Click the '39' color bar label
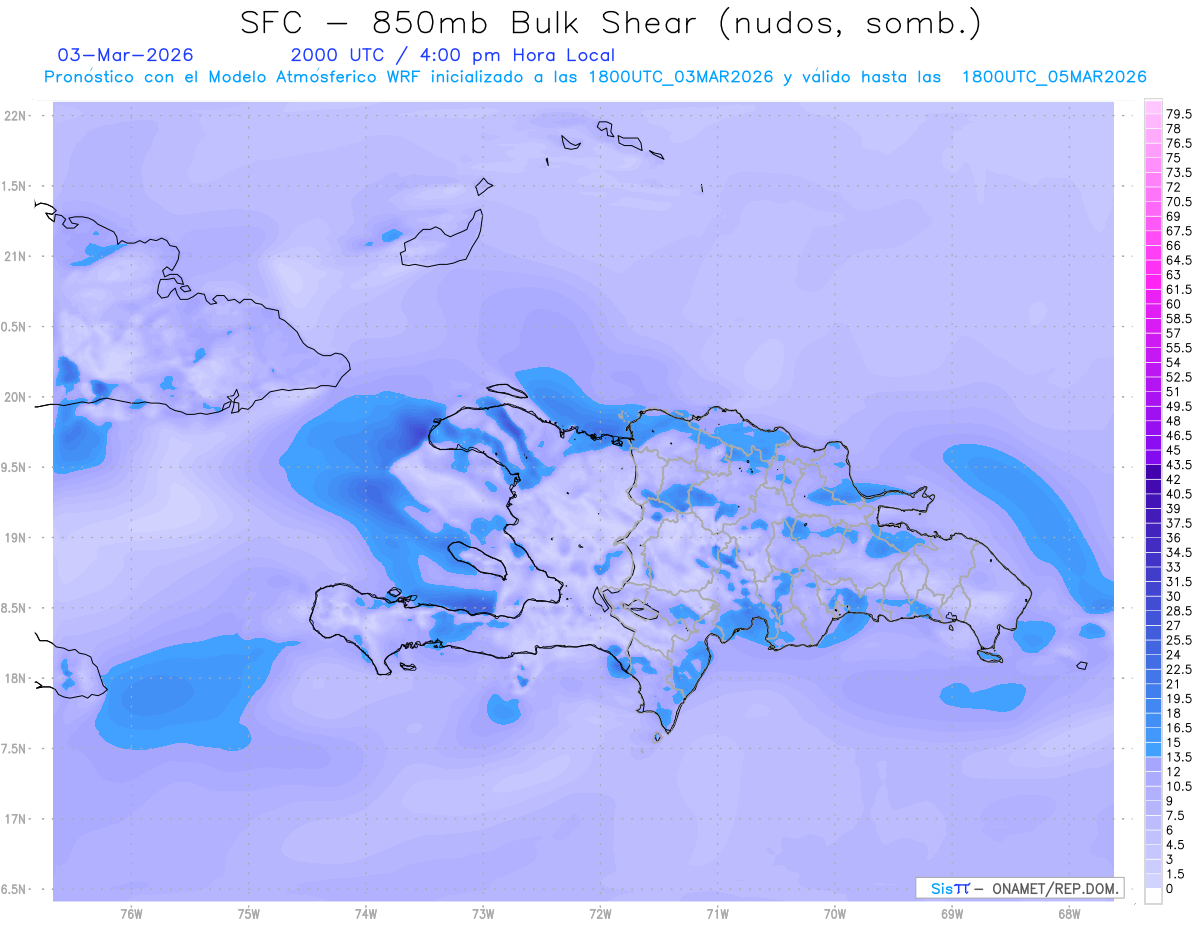Image resolution: width=1200 pixels, height=927 pixels. click(1174, 509)
